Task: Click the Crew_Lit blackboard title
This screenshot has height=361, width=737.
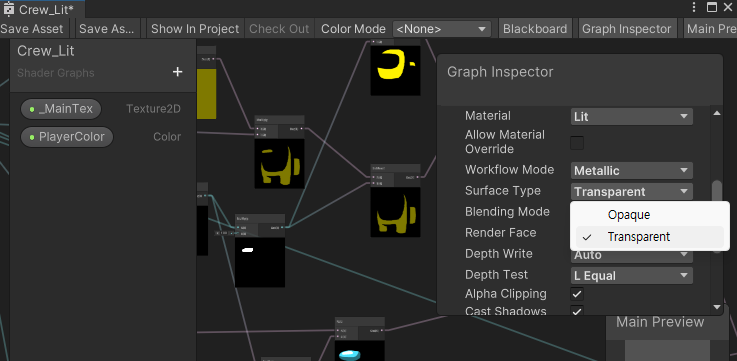Action: pyautogui.click(x=46, y=51)
